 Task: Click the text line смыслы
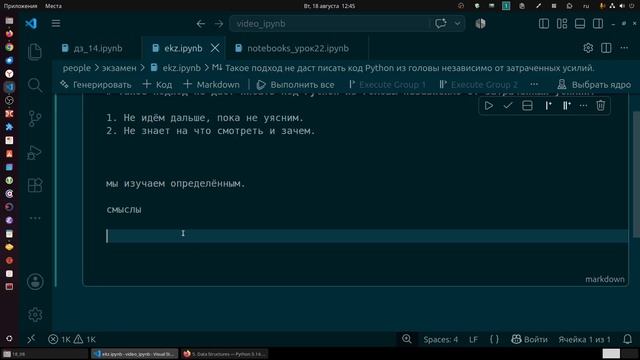(124, 210)
